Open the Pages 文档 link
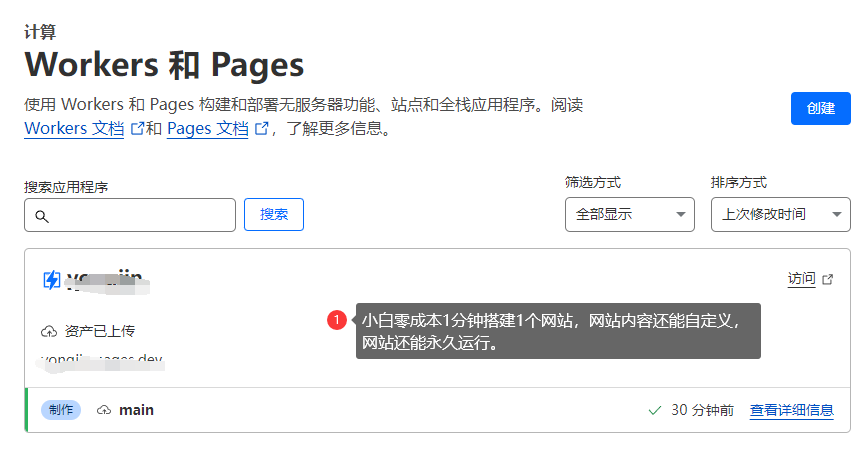The image size is (867, 453). click(207, 128)
